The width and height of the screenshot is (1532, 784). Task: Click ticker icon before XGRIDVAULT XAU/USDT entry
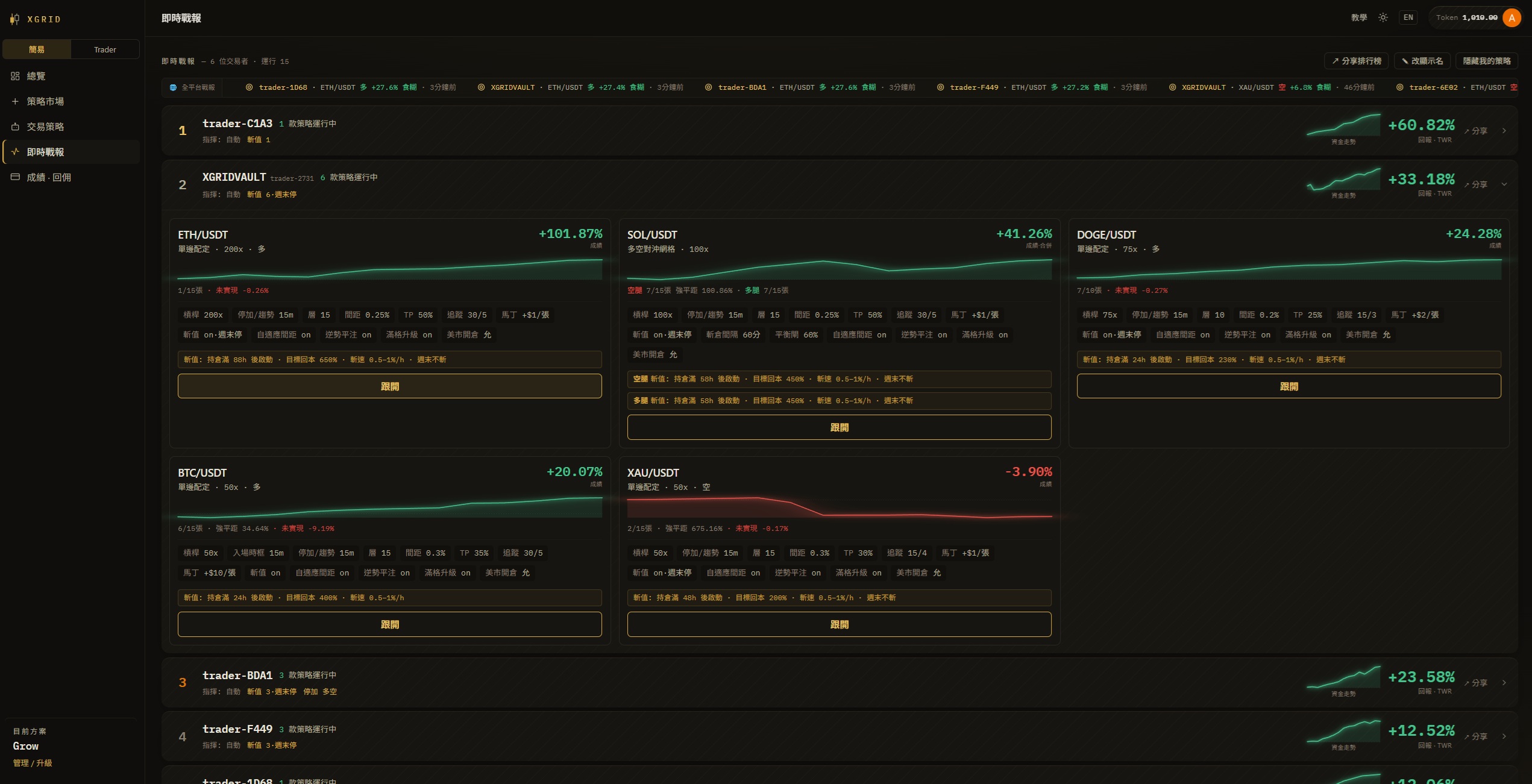tap(1172, 87)
